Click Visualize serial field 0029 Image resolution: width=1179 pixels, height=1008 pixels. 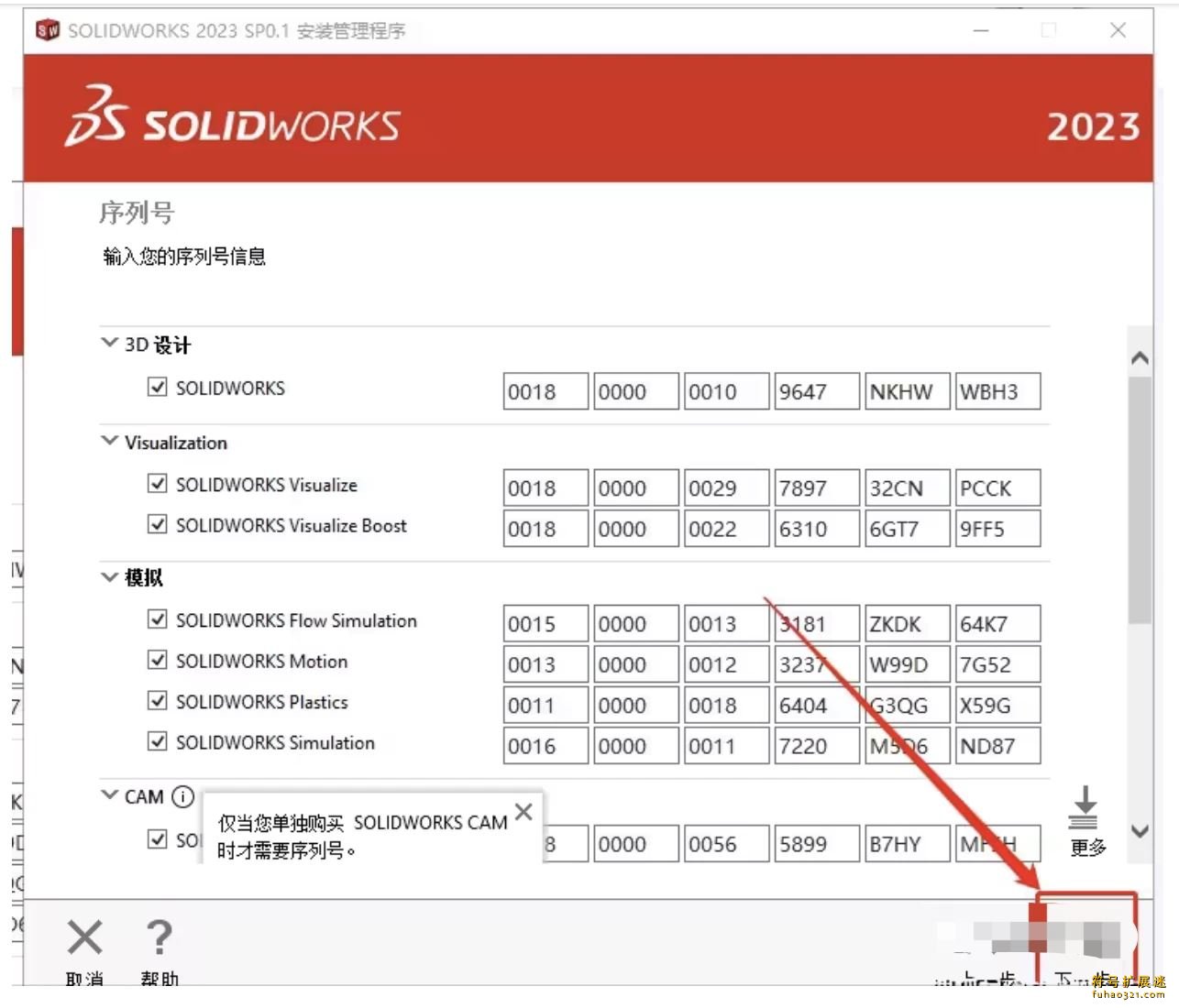pos(727,488)
